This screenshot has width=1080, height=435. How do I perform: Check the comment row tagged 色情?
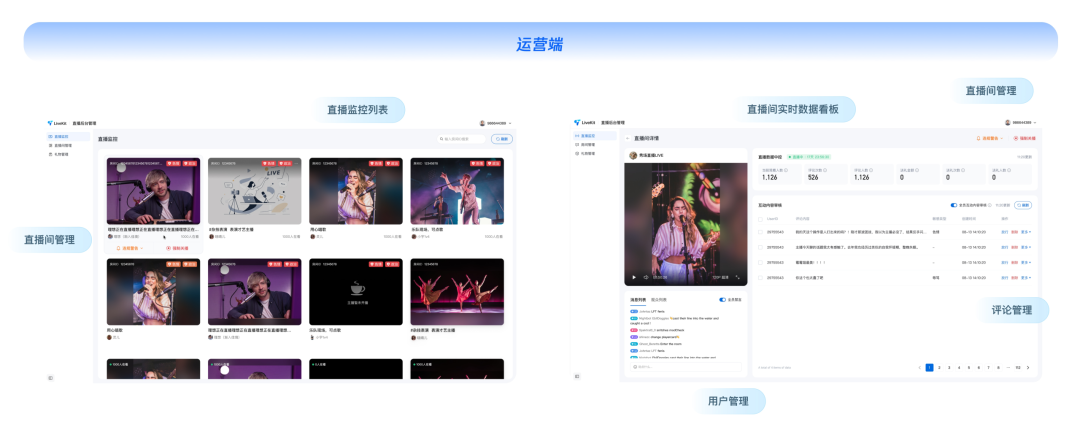tap(760, 232)
